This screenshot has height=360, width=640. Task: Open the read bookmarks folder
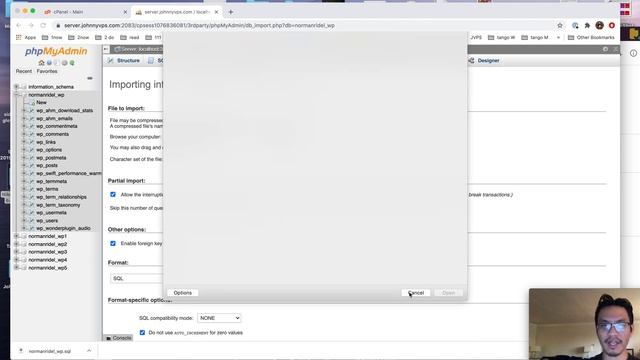(x=130, y=37)
